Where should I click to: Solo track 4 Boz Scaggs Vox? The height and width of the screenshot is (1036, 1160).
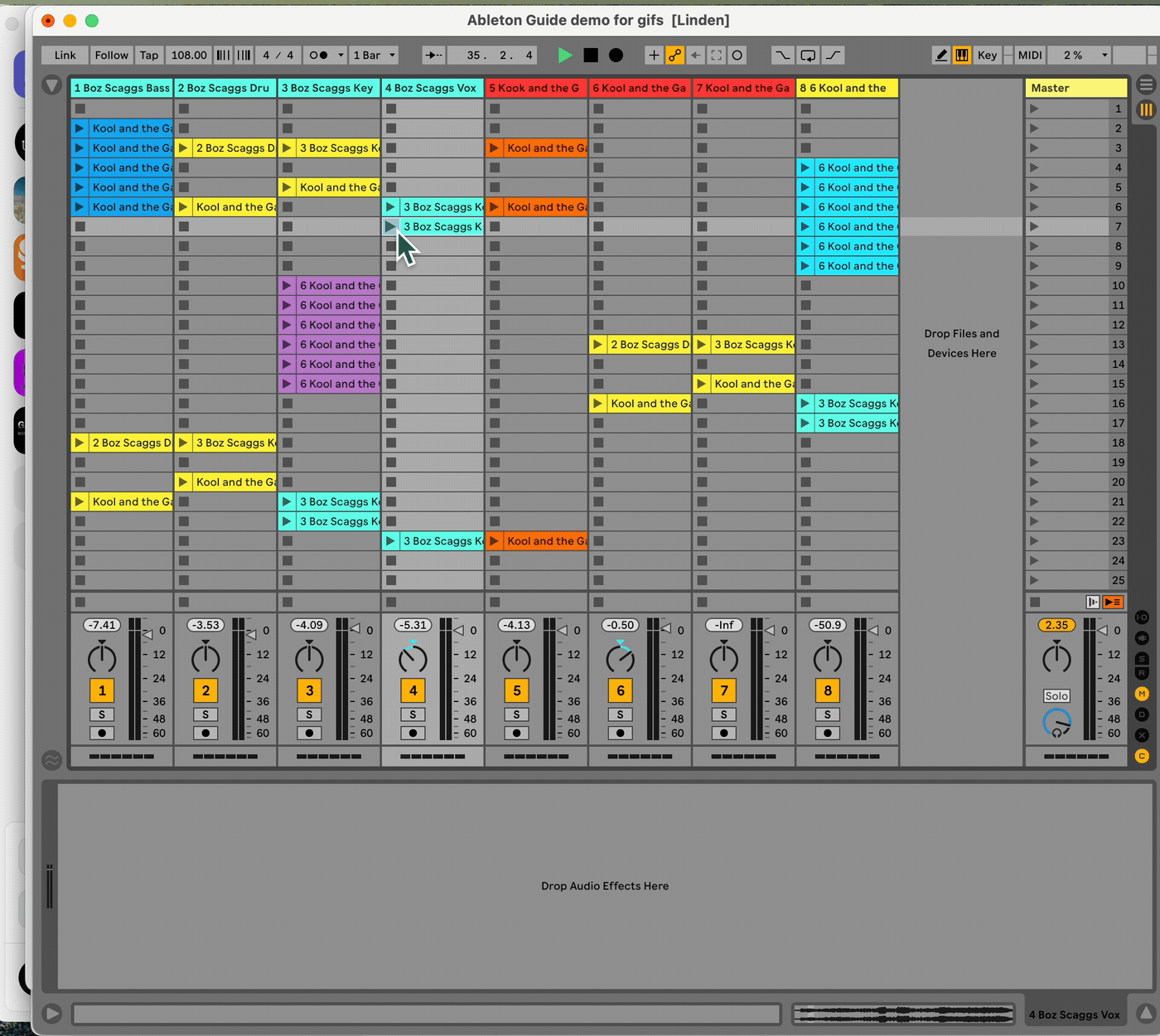[413, 714]
